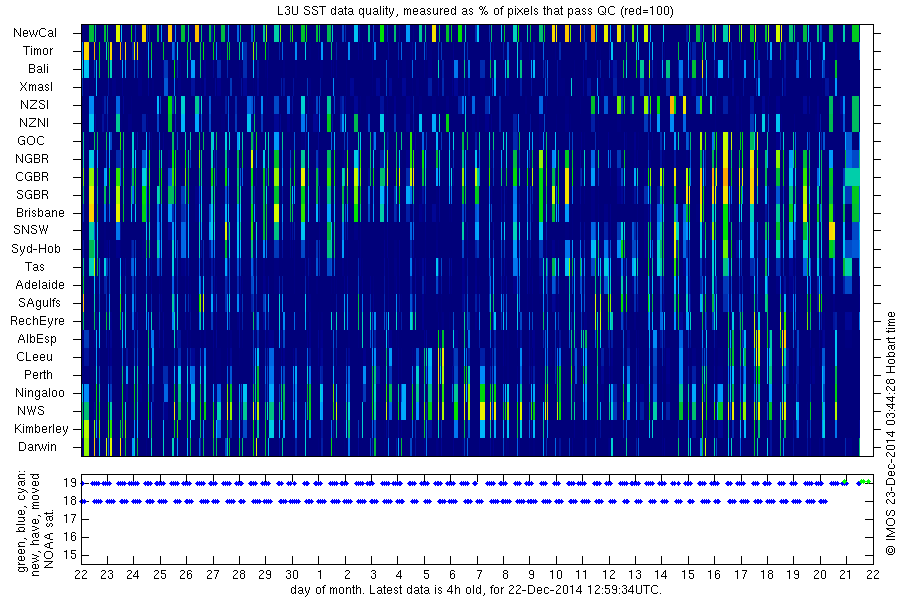Click satellite number 19 on lower axis
This screenshot has width=900, height=600.
click(70, 483)
